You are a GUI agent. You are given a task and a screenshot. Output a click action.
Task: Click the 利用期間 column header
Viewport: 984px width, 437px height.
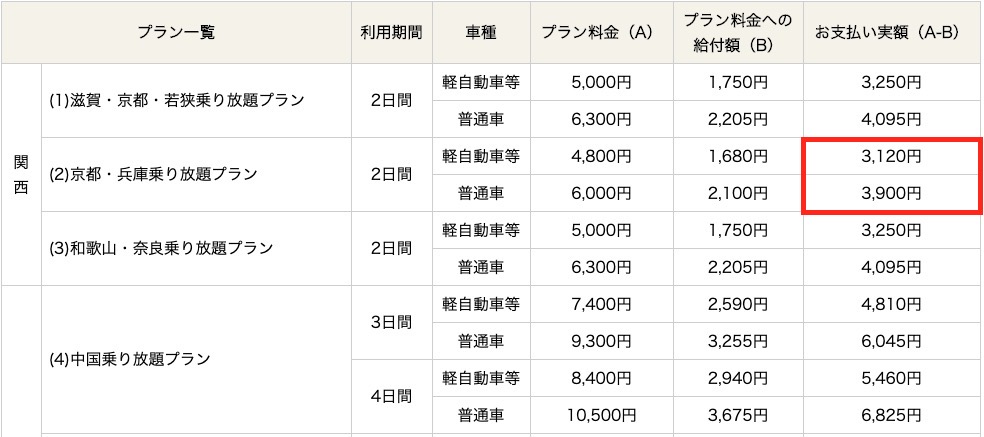coord(392,33)
